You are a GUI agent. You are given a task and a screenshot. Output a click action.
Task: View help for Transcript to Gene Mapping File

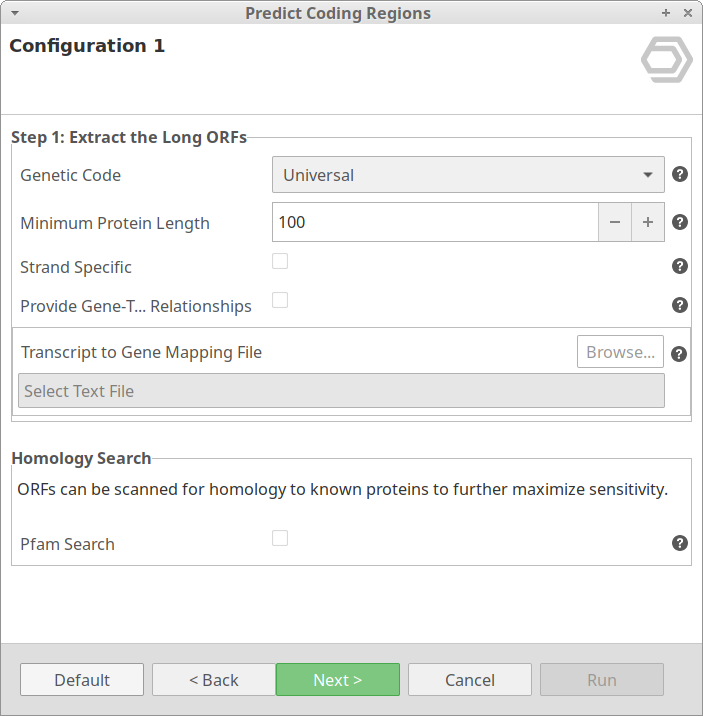coord(680,353)
